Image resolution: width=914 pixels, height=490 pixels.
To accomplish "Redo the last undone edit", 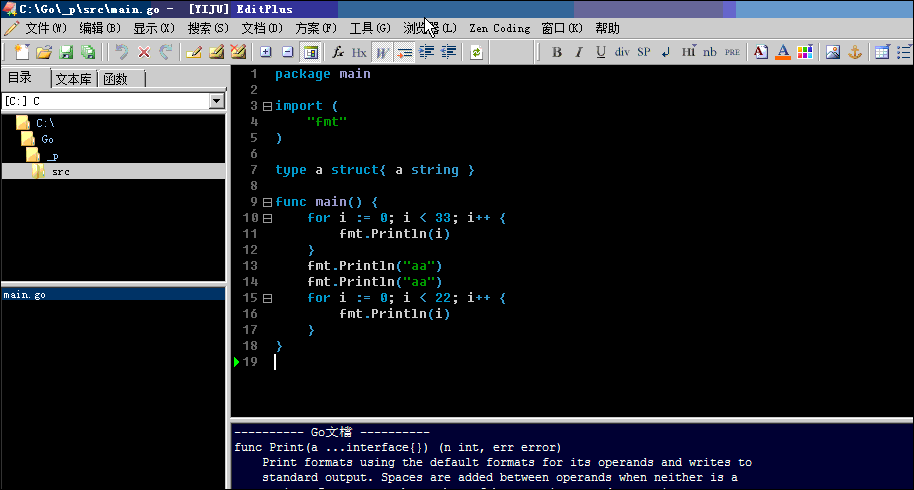I will point(166,52).
